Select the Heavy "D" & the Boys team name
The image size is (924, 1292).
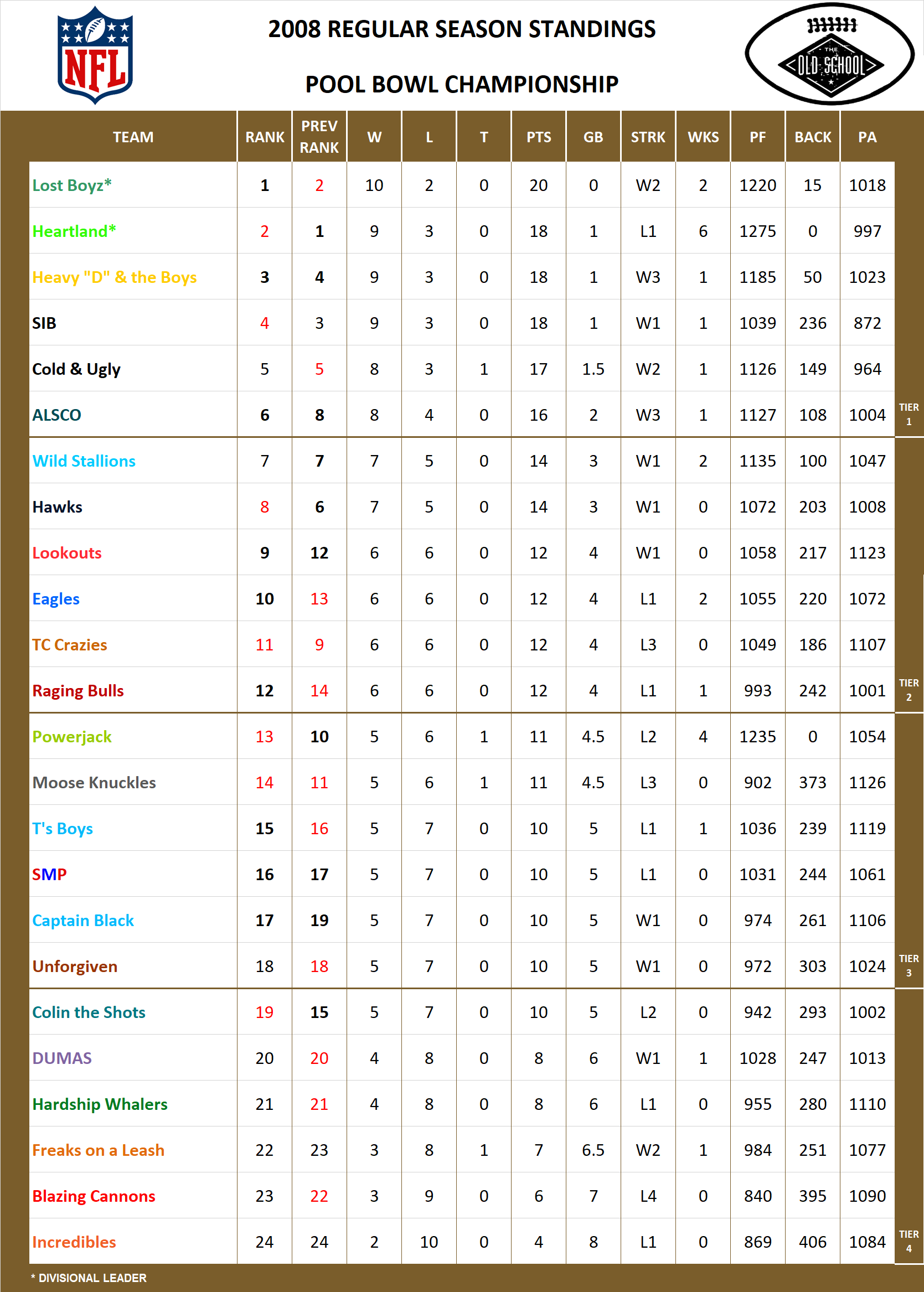coord(114,277)
